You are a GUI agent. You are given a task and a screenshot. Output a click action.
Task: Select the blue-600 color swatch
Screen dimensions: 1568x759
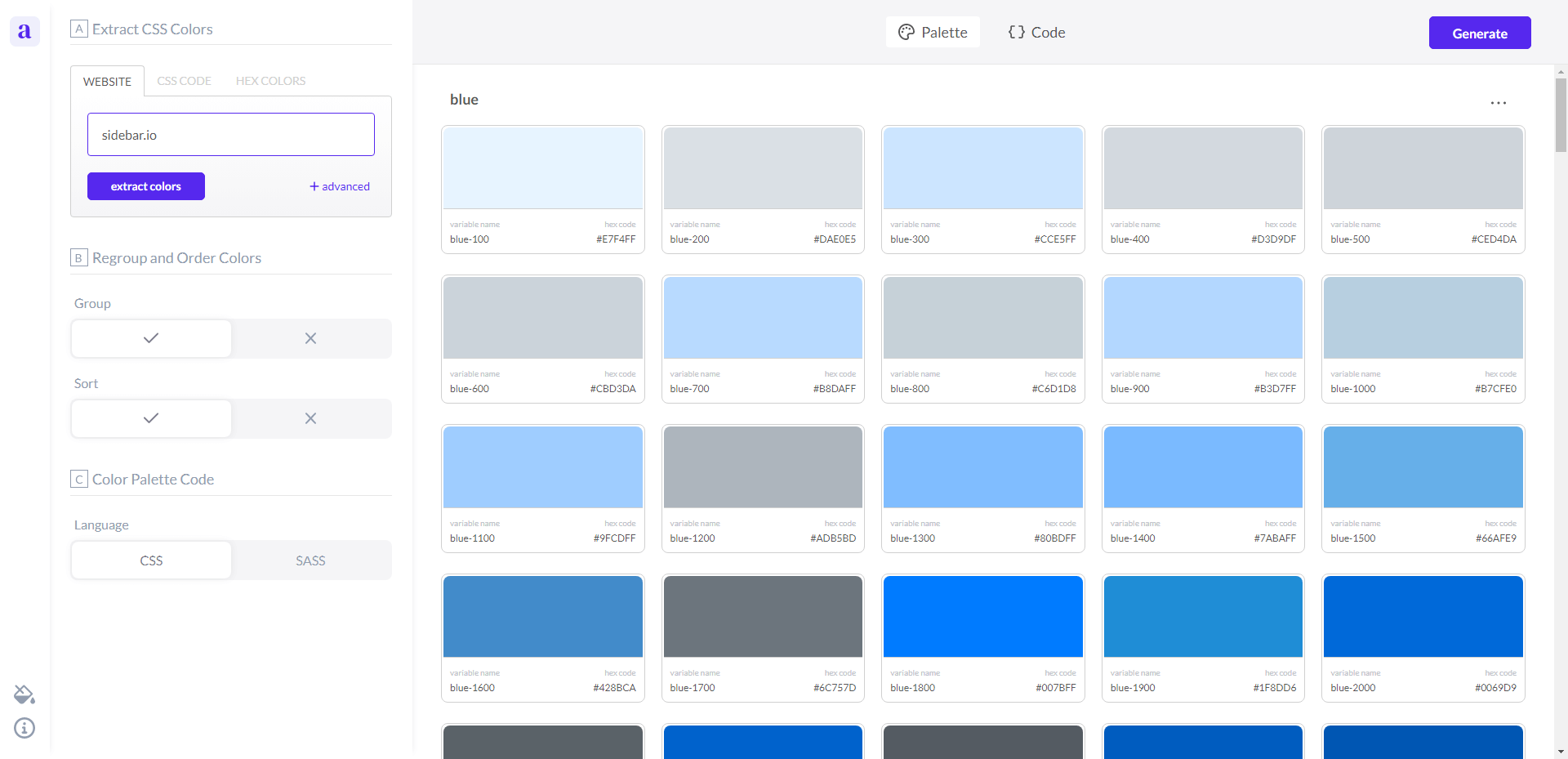tap(543, 318)
